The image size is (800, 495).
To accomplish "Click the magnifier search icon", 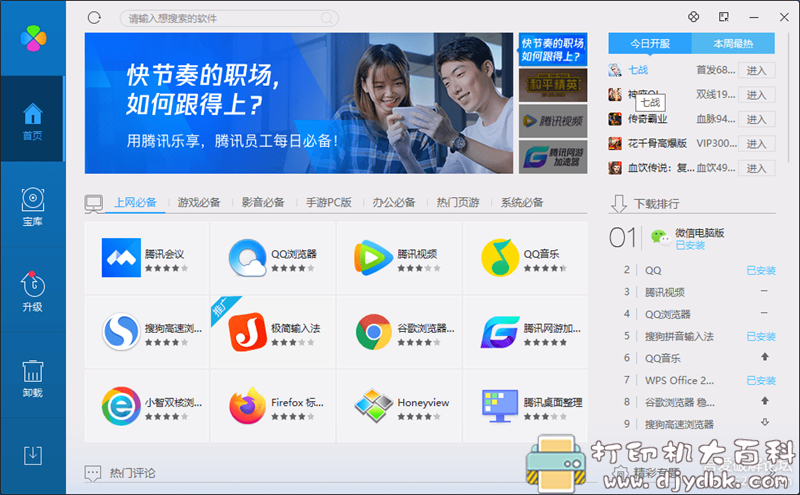I will click(327, 18).
